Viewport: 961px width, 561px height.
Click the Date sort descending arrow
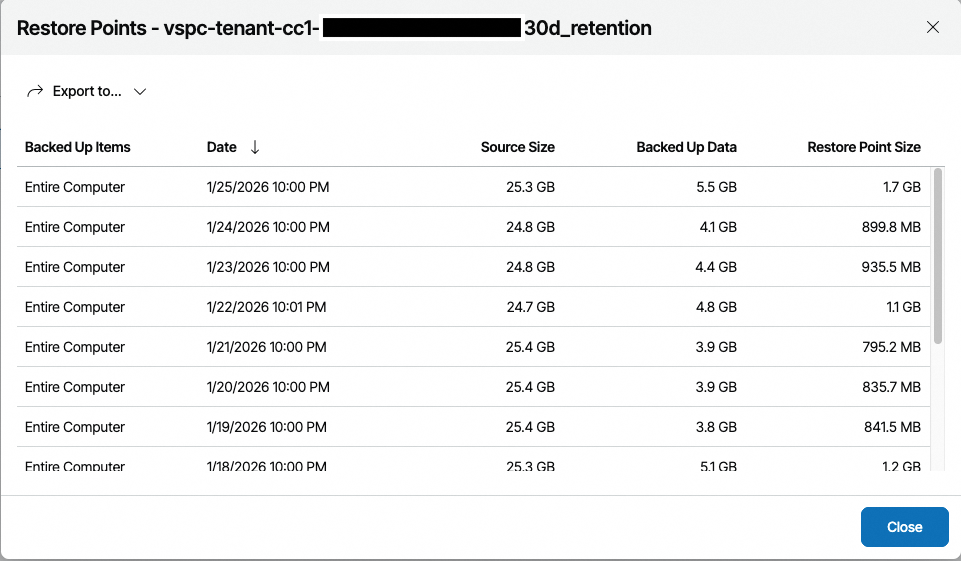pyautogui.click(x=255, y=147)
